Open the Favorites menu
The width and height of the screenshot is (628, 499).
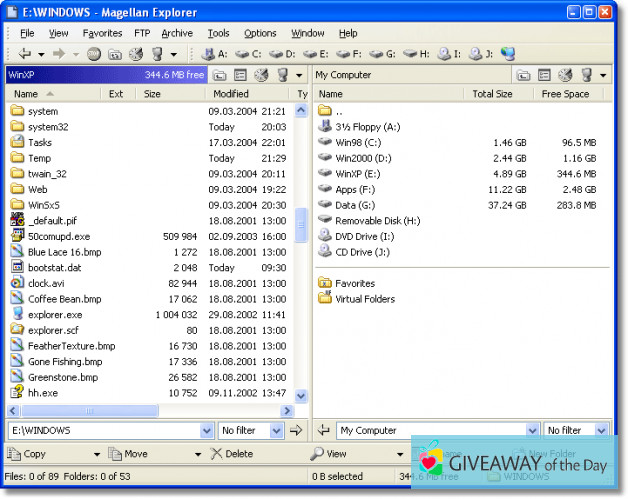[102, 33]
